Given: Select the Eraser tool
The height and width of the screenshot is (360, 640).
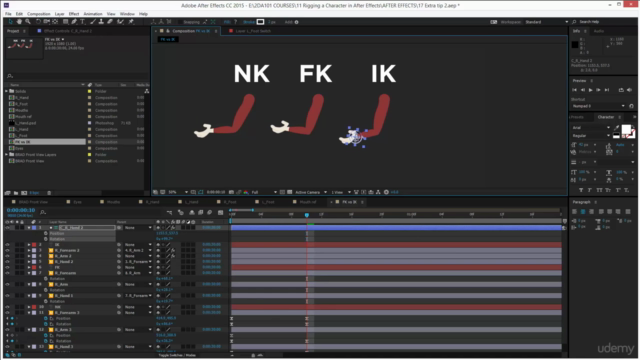Looking at the screenshot, I should [110, 22].
